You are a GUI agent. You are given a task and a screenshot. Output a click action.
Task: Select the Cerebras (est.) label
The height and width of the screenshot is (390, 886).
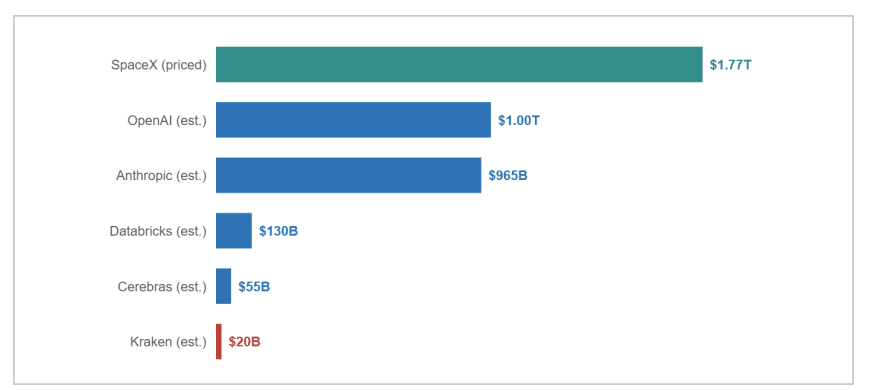(162, 287)
